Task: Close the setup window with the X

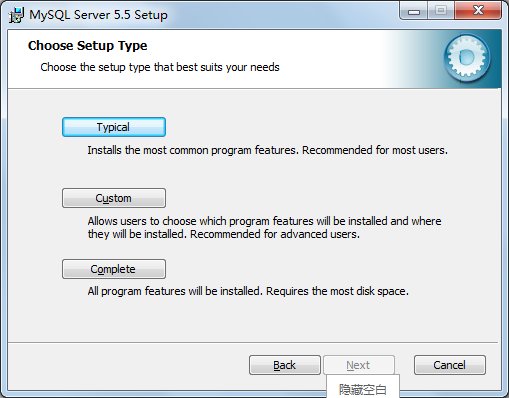Action: [x=478, y=11]
